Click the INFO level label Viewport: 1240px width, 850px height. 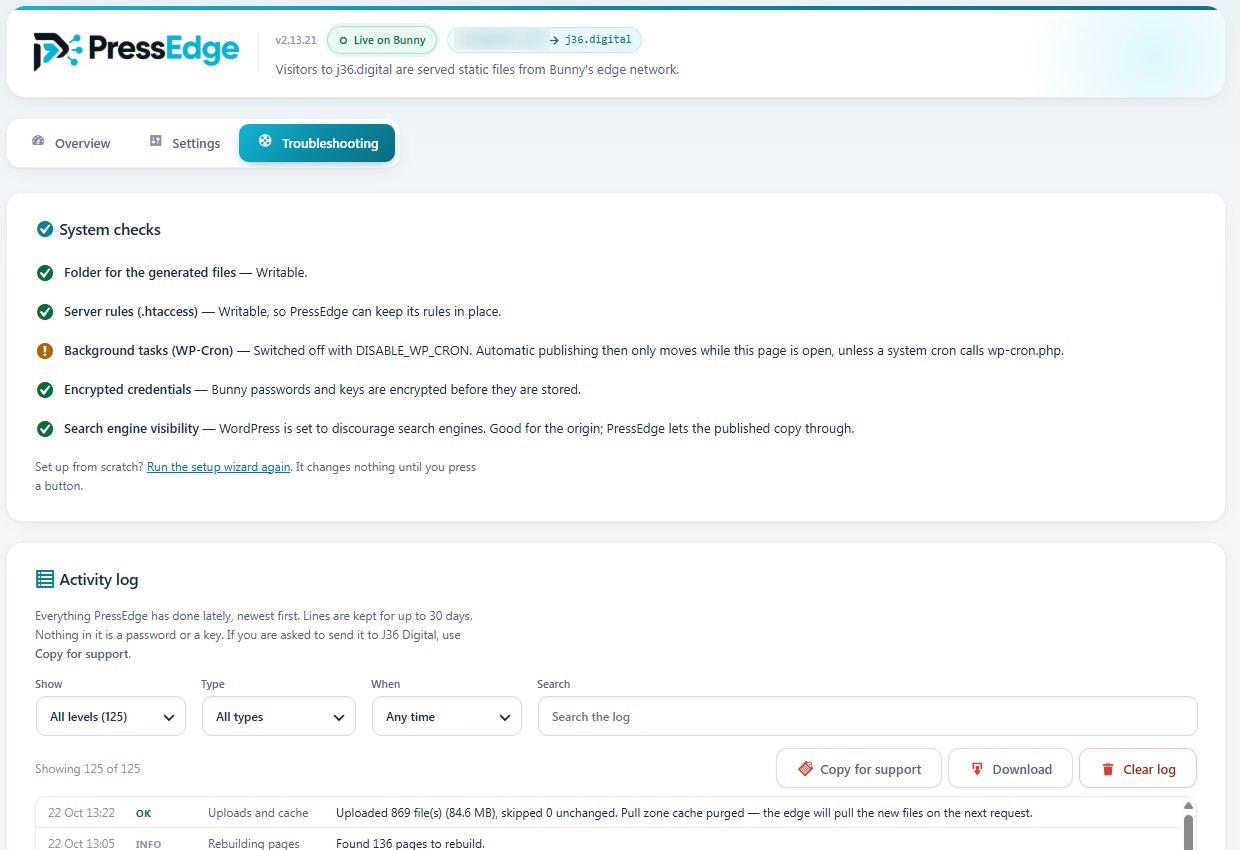pyautogui.click(x=148, y=844)
